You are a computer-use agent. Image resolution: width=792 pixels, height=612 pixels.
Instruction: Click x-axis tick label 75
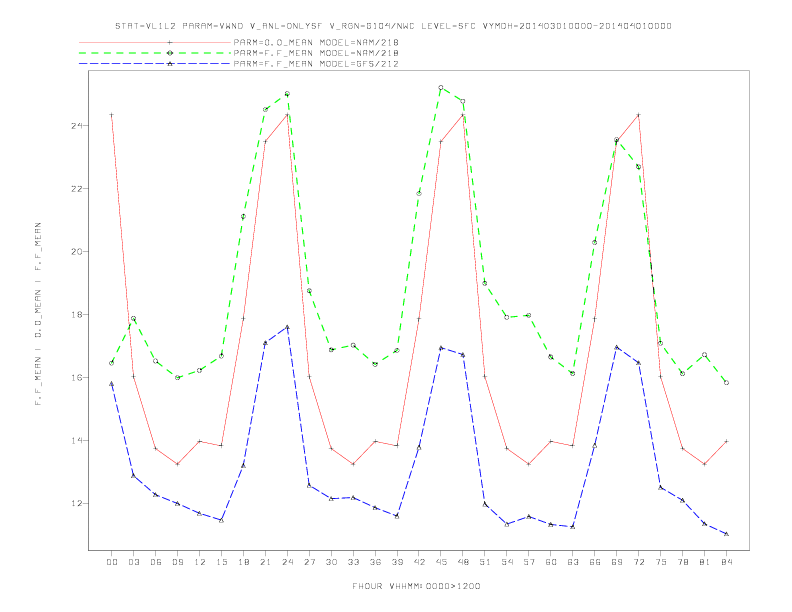click(661, 562)
